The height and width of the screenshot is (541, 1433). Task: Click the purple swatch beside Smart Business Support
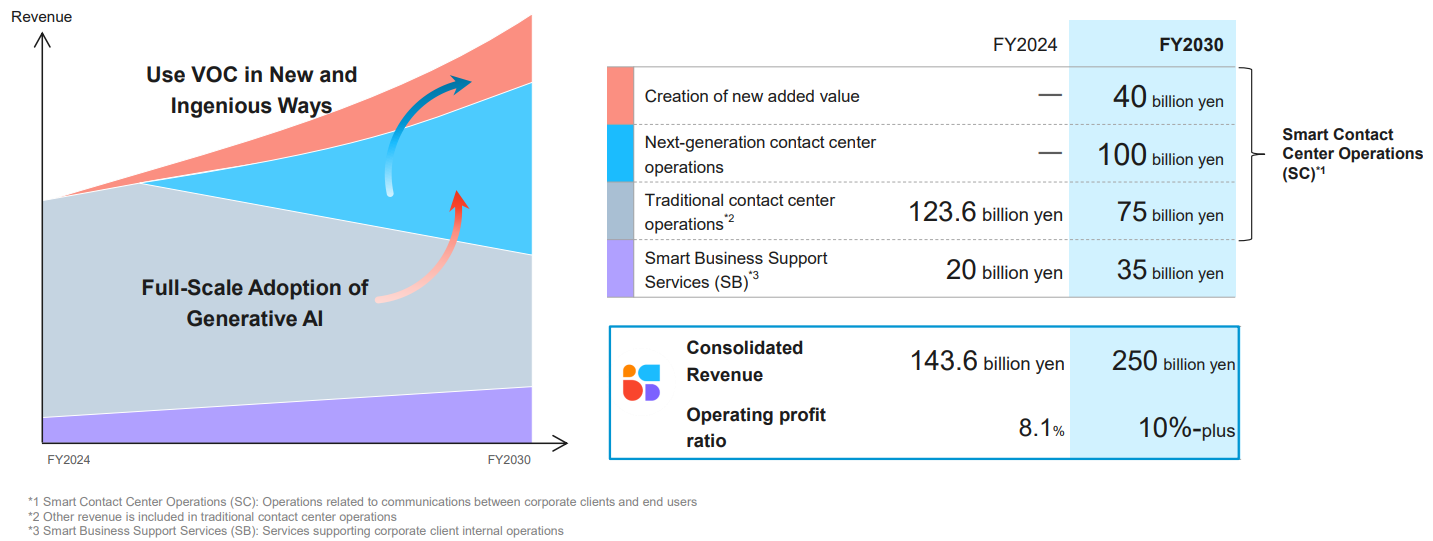coord(620,268)
